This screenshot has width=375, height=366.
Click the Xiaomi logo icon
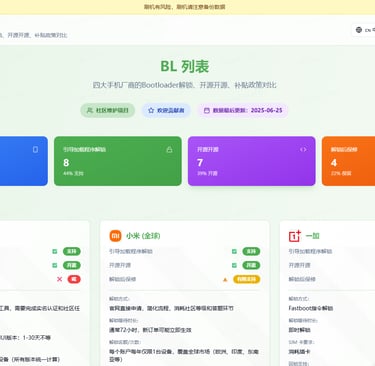point(116,236)
